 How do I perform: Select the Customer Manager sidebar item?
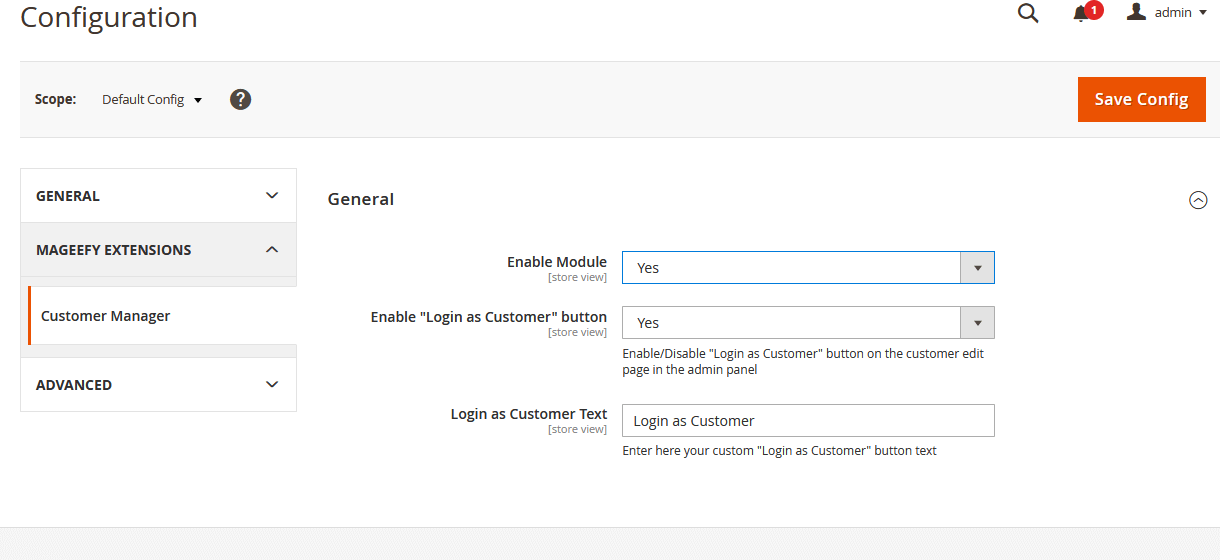point(105,316)
